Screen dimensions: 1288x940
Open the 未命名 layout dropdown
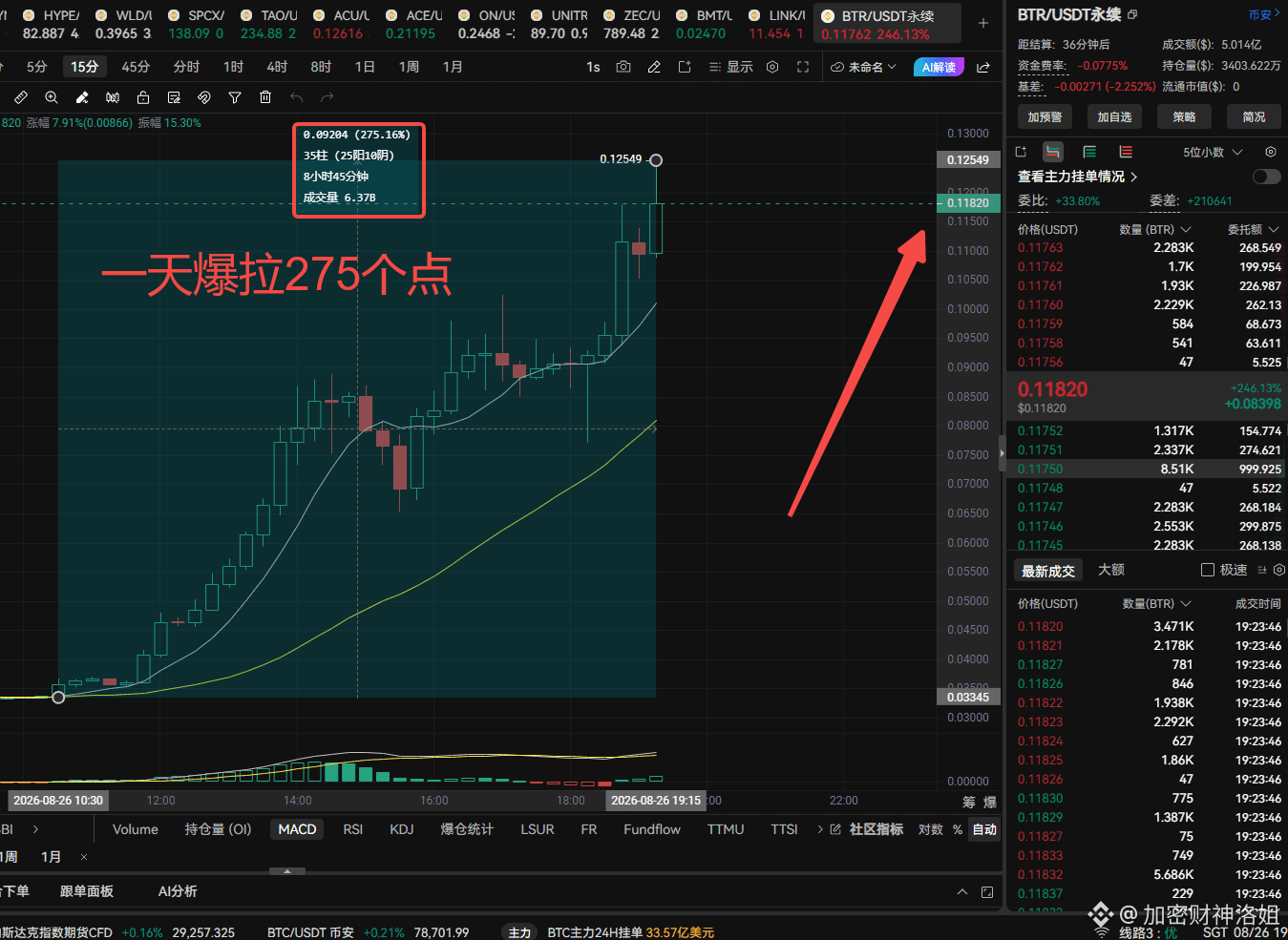(864, 67)
